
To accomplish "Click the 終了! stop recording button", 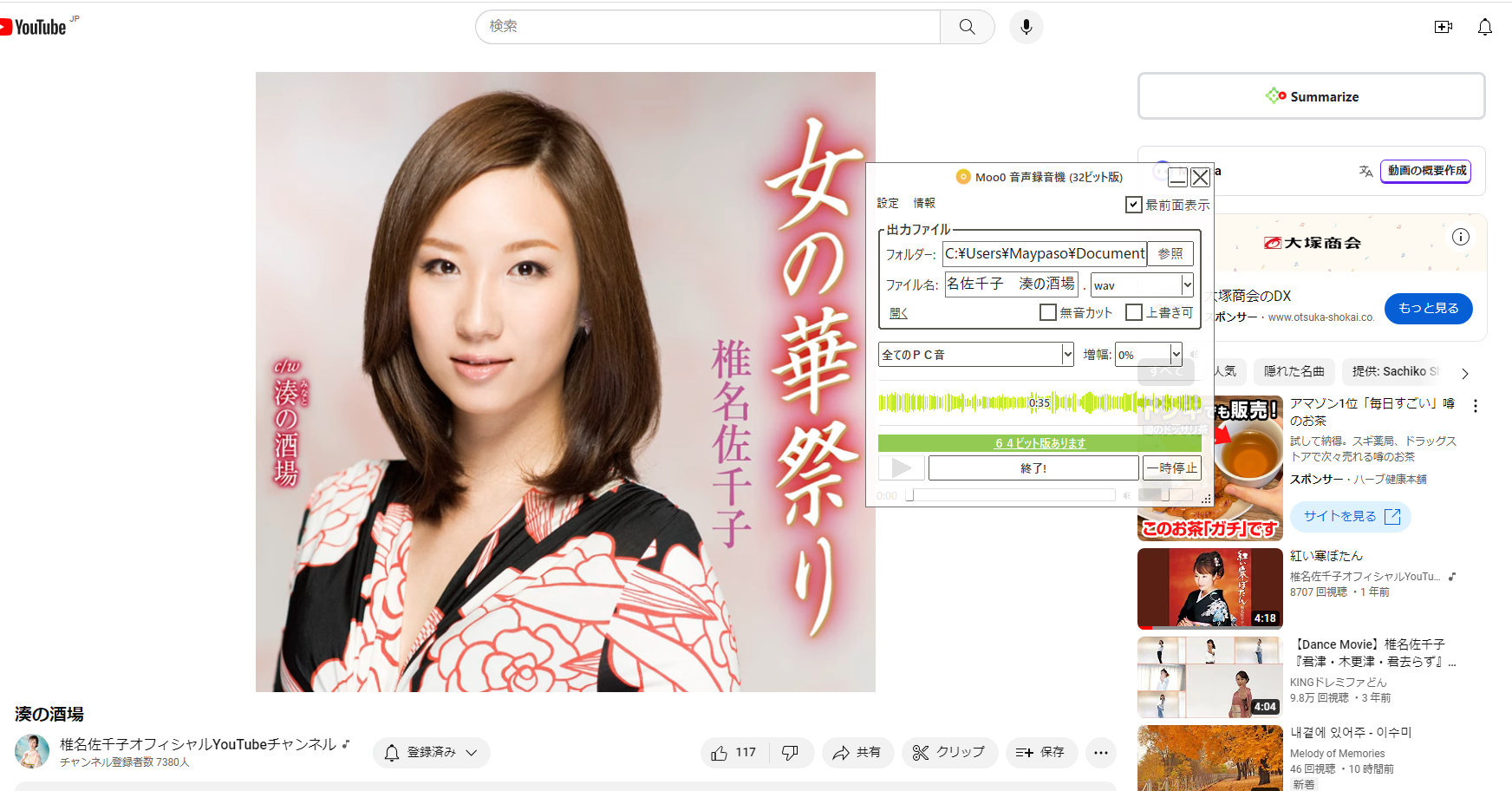I will (x=1033, y=468).
